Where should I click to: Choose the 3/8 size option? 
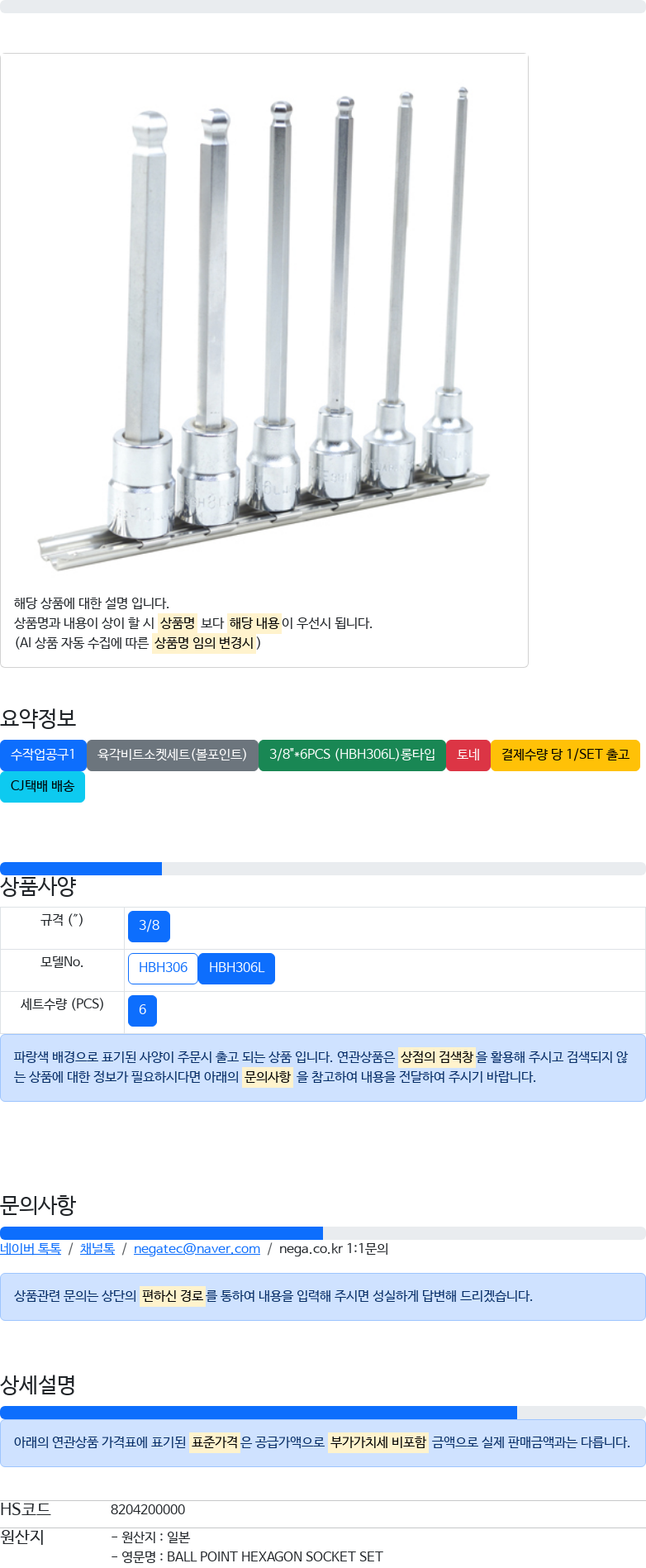149,926
